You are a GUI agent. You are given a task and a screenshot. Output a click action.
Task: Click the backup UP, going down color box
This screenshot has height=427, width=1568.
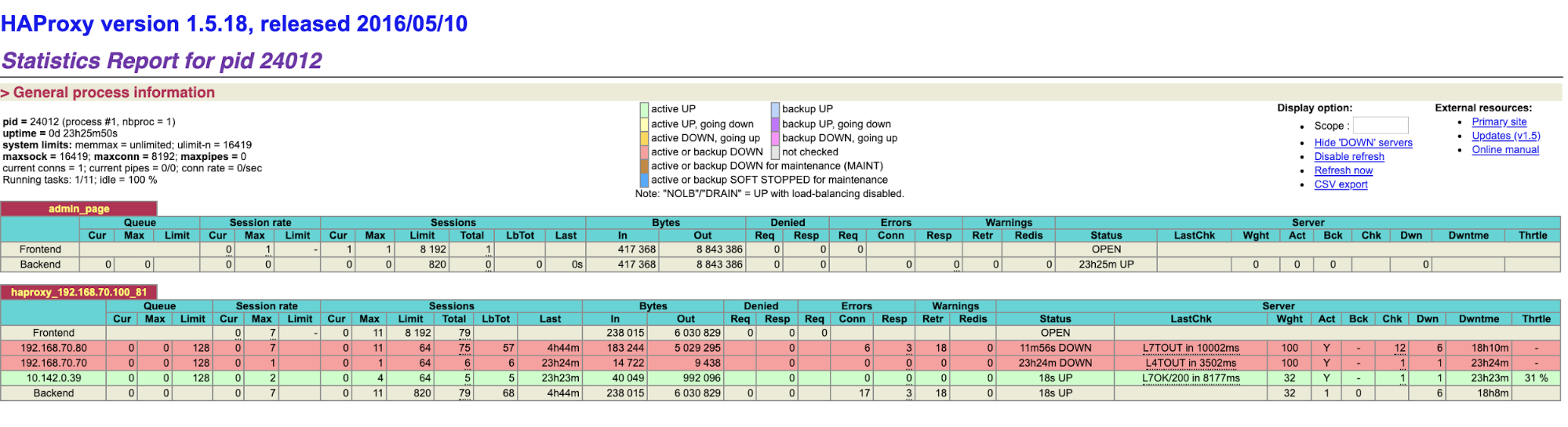775,124
